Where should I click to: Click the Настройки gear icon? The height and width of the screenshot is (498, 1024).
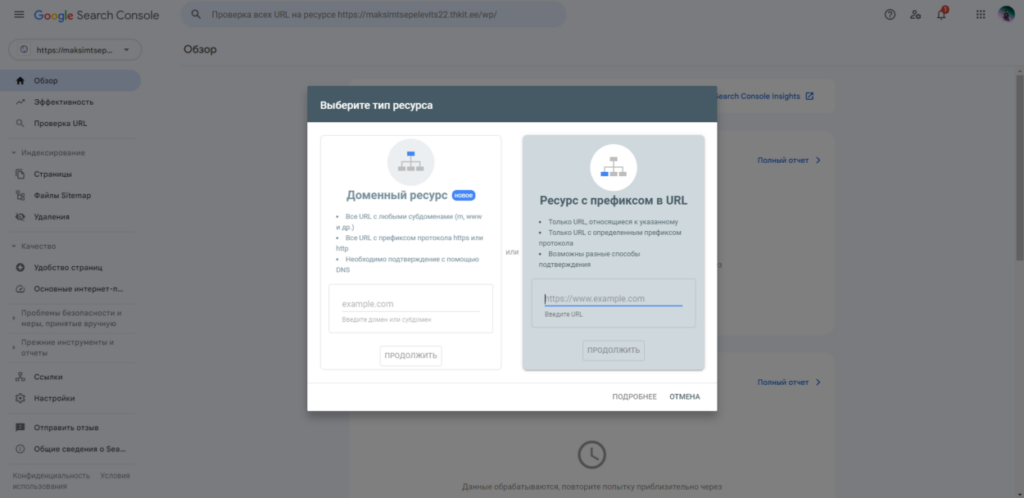(x=20, y=398)
